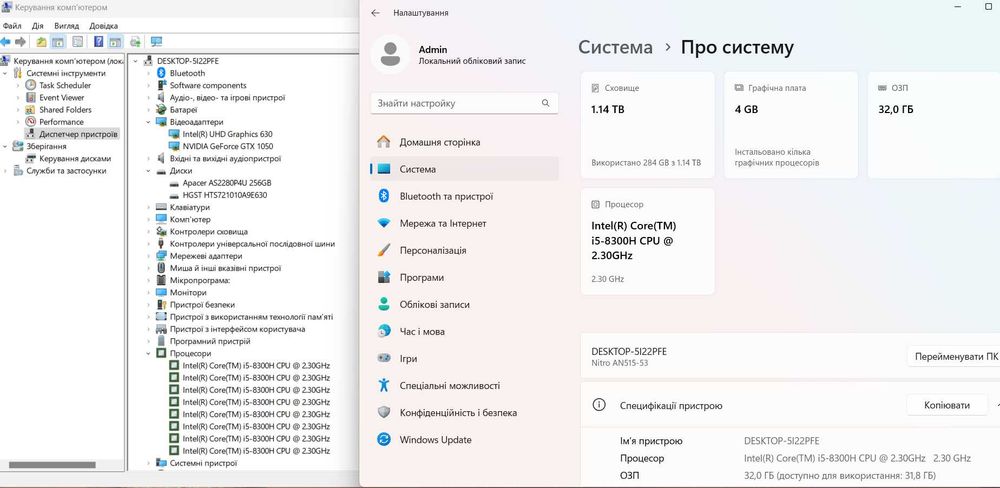Click the left pane horizontal scrollbar

pos(52,465)
